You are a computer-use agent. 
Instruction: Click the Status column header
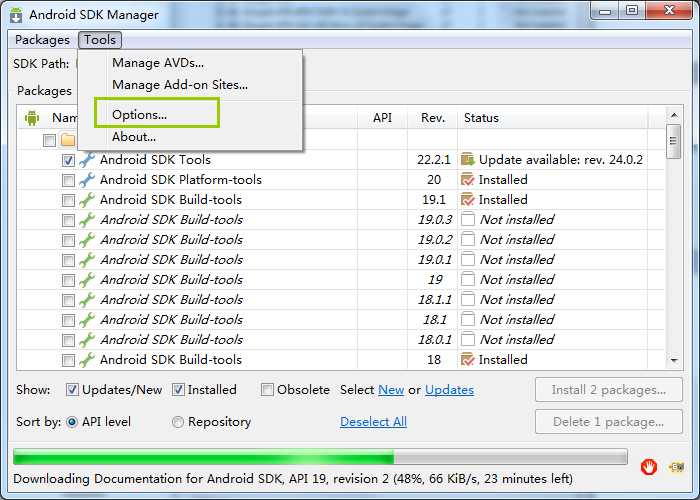pyautogui.click(x=553, y=118)
